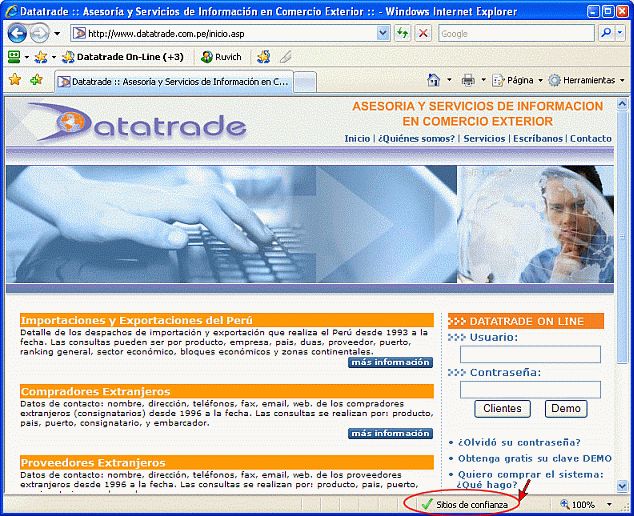Open the dropdown next to the green toolbar icon
The image size is (634, 516).
pos(27,57)
